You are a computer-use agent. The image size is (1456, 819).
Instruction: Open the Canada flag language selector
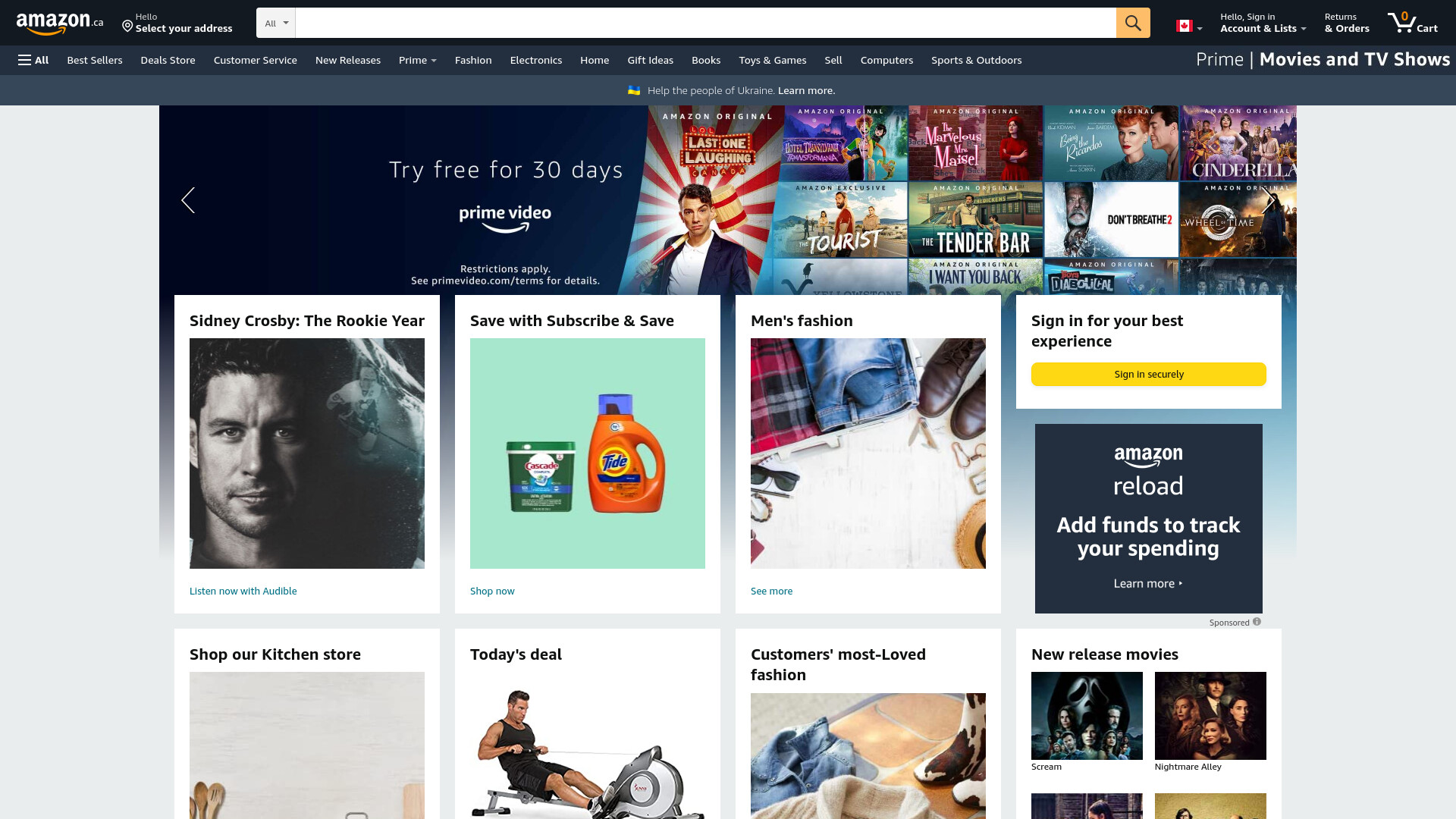pos(1188,26)
